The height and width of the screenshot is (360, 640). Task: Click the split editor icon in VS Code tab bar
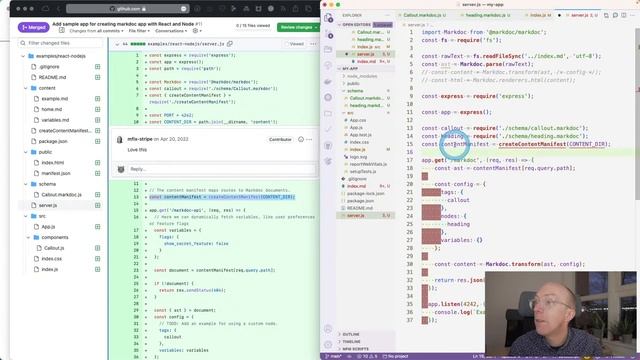coord(624,15)
